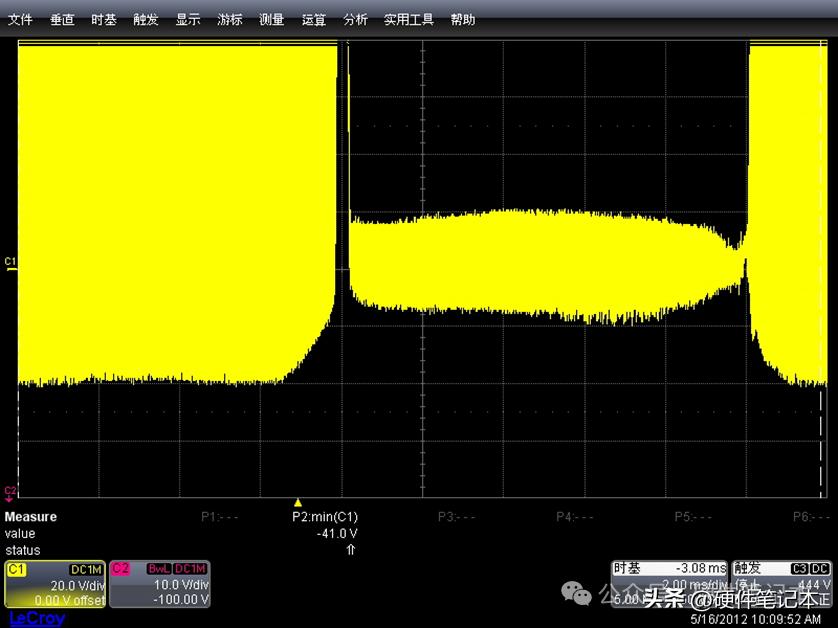838x628 pixels.
Task: Open the 测量 (Measure) menu
Action: [271, 19]
